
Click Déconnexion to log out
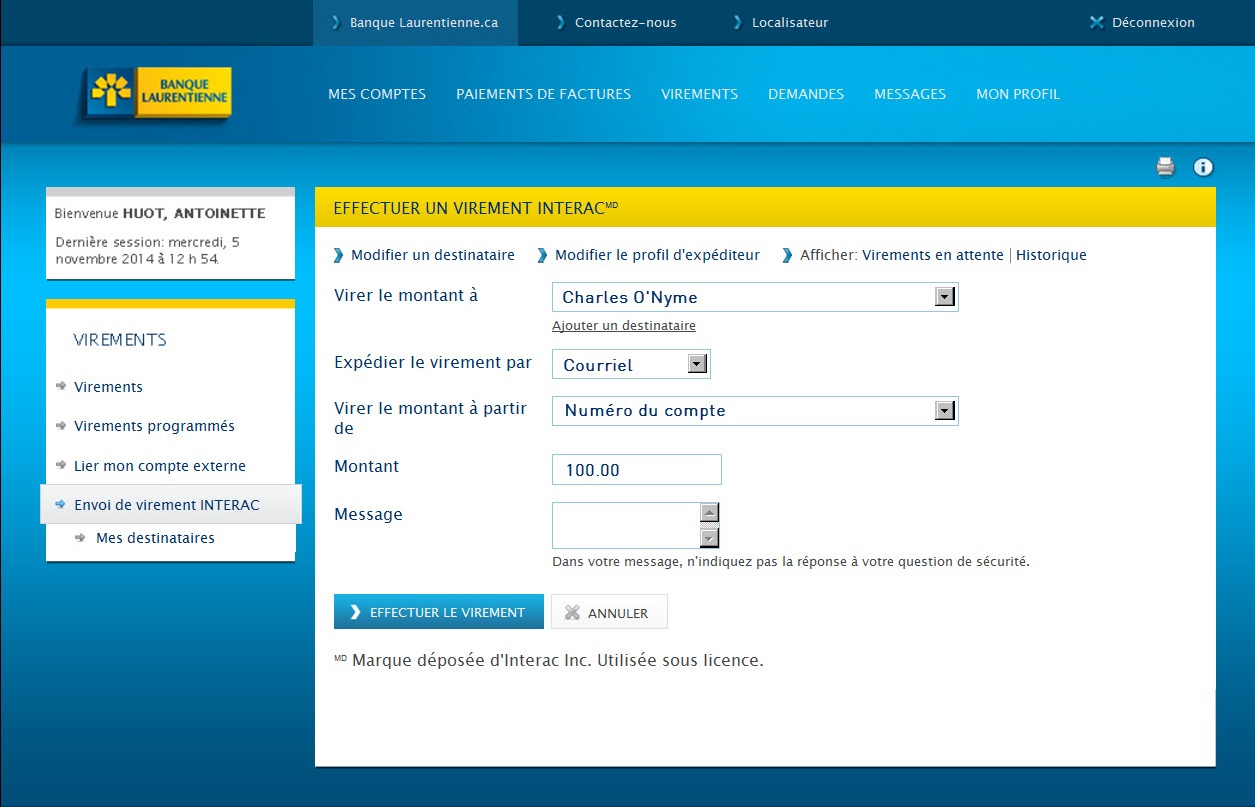pyautogui.click(x=1153, y=22)
